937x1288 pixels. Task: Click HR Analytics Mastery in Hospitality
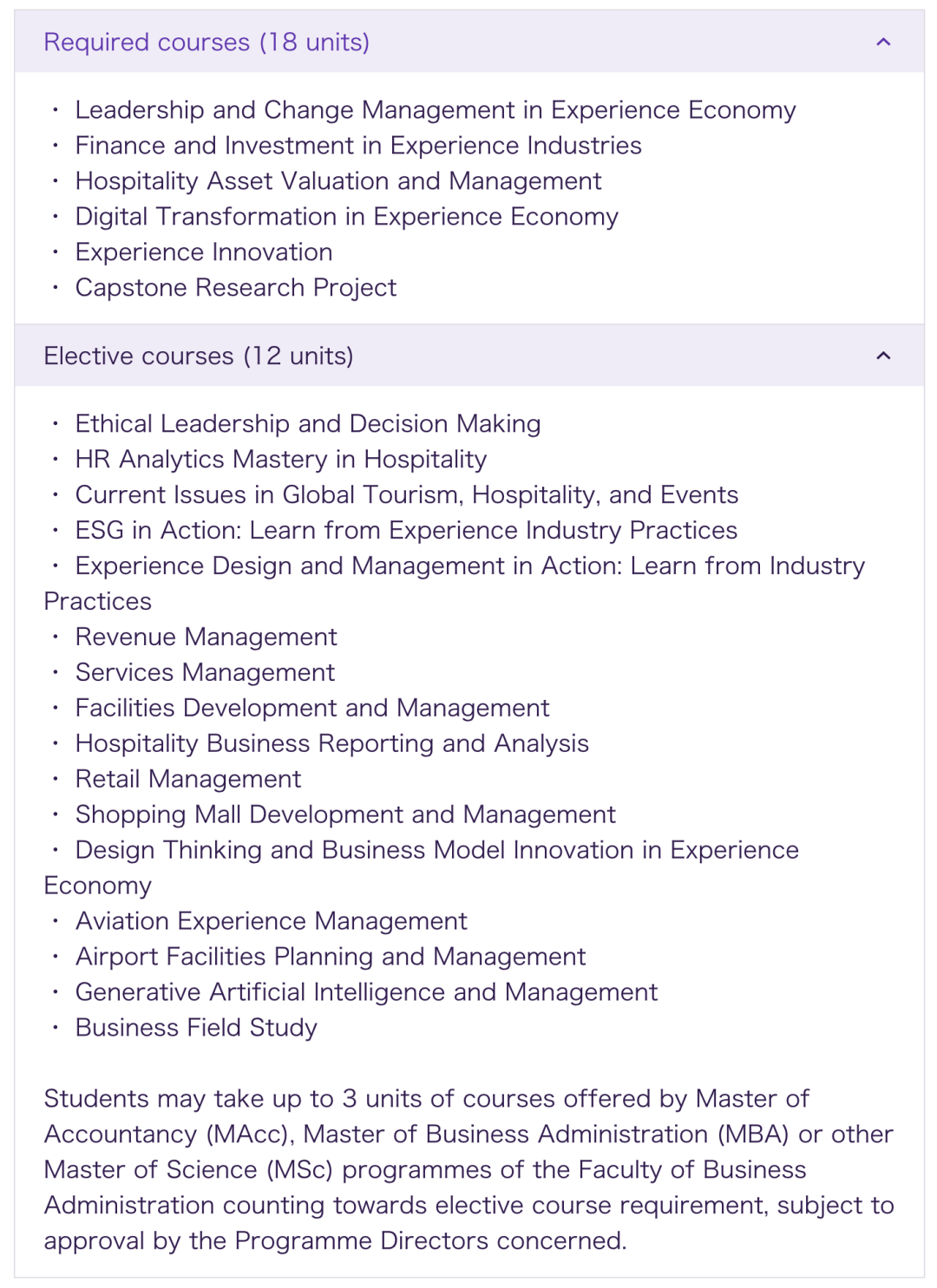[x=280, y=460]
